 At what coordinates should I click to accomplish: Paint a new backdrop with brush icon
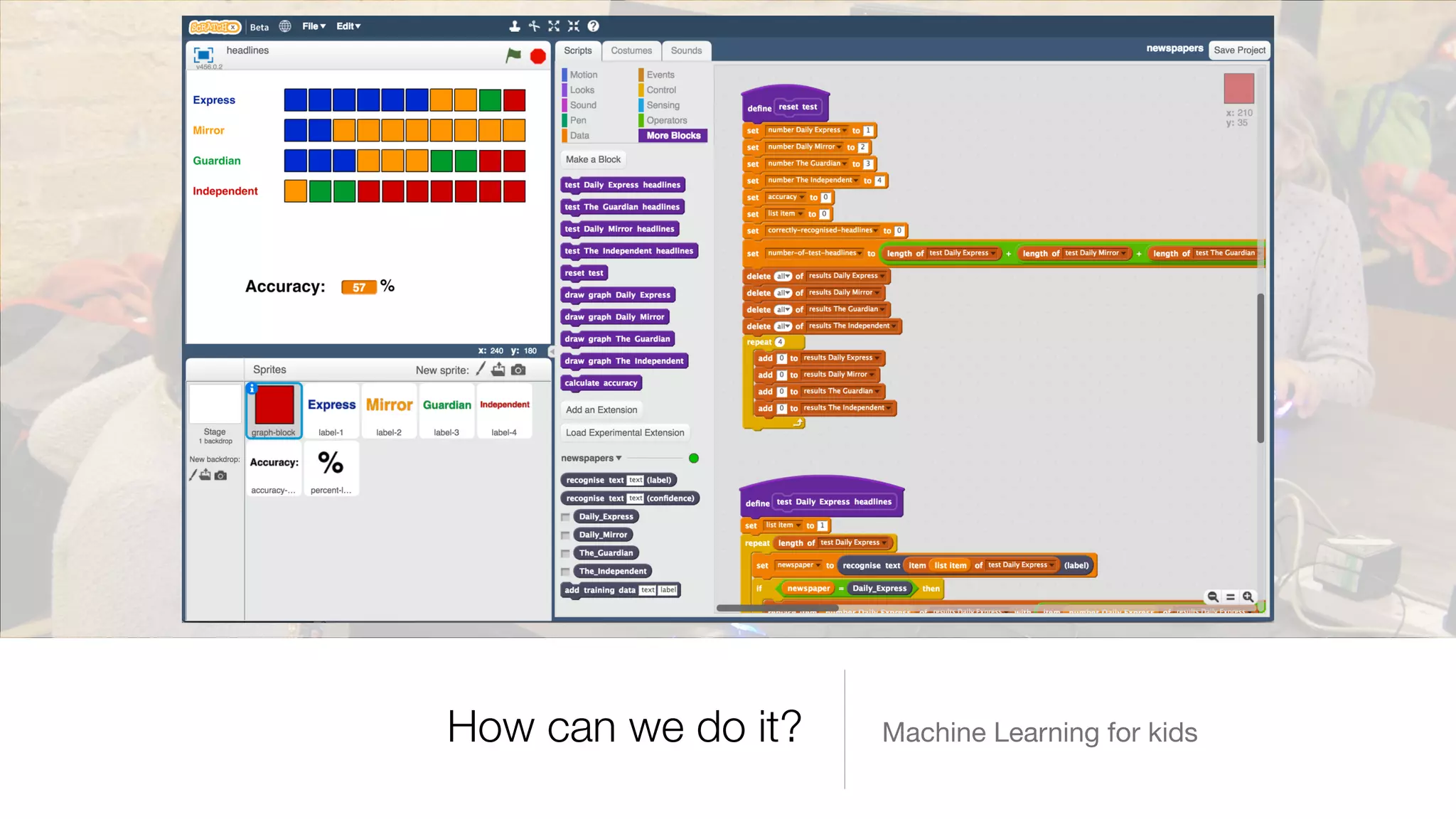(193, 475)
